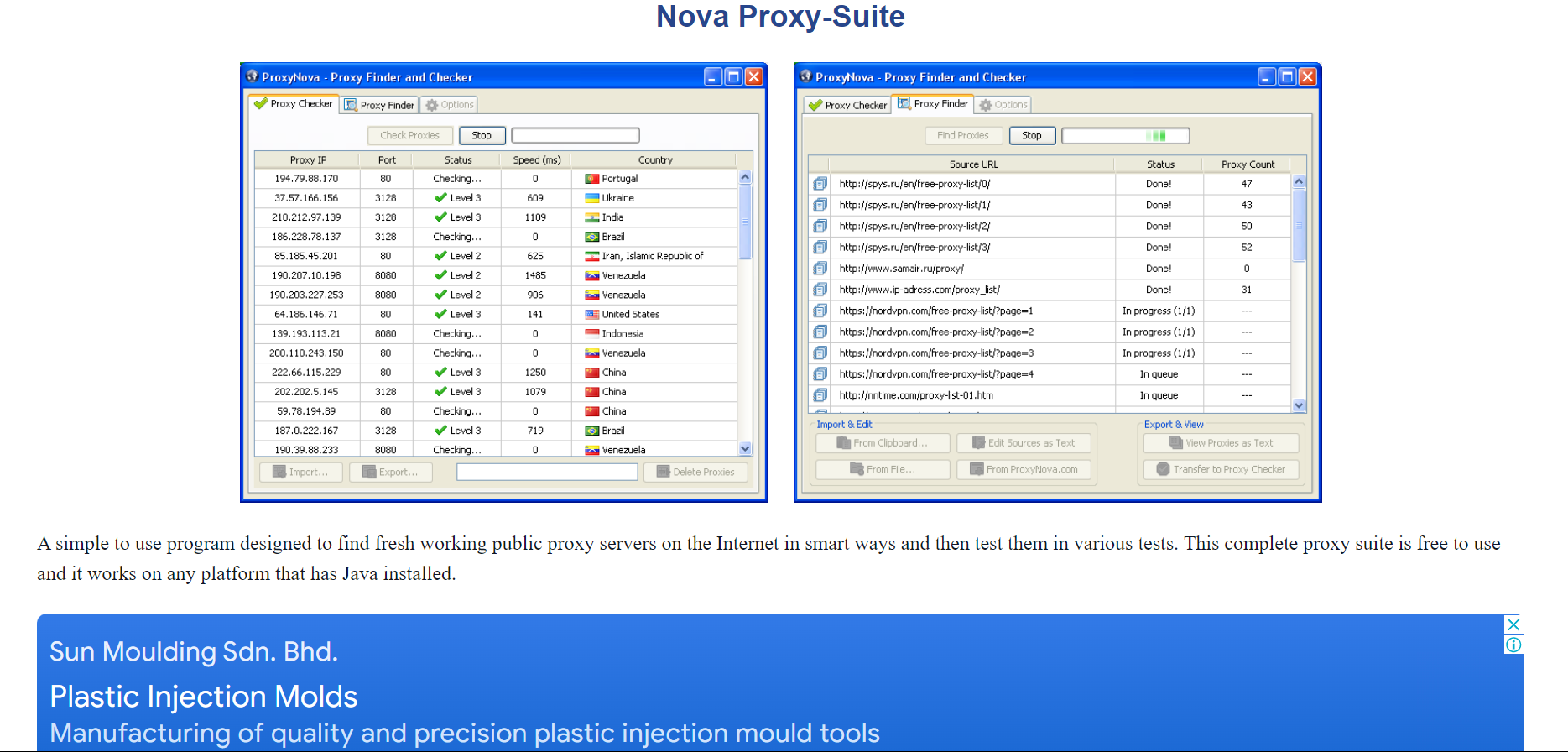Switch to Proxy Checker tab in the right window
The image size is (1568, 752).
point(847,105)
